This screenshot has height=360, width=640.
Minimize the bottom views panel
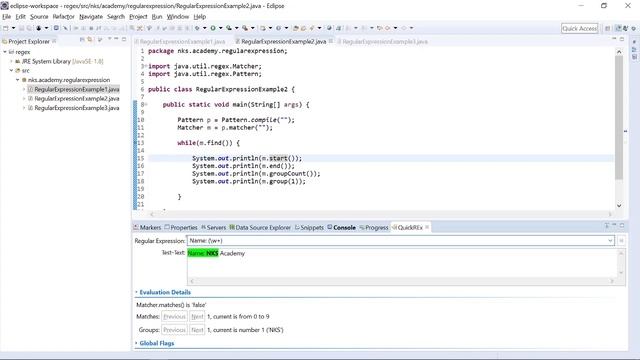(x=614, y=225)
